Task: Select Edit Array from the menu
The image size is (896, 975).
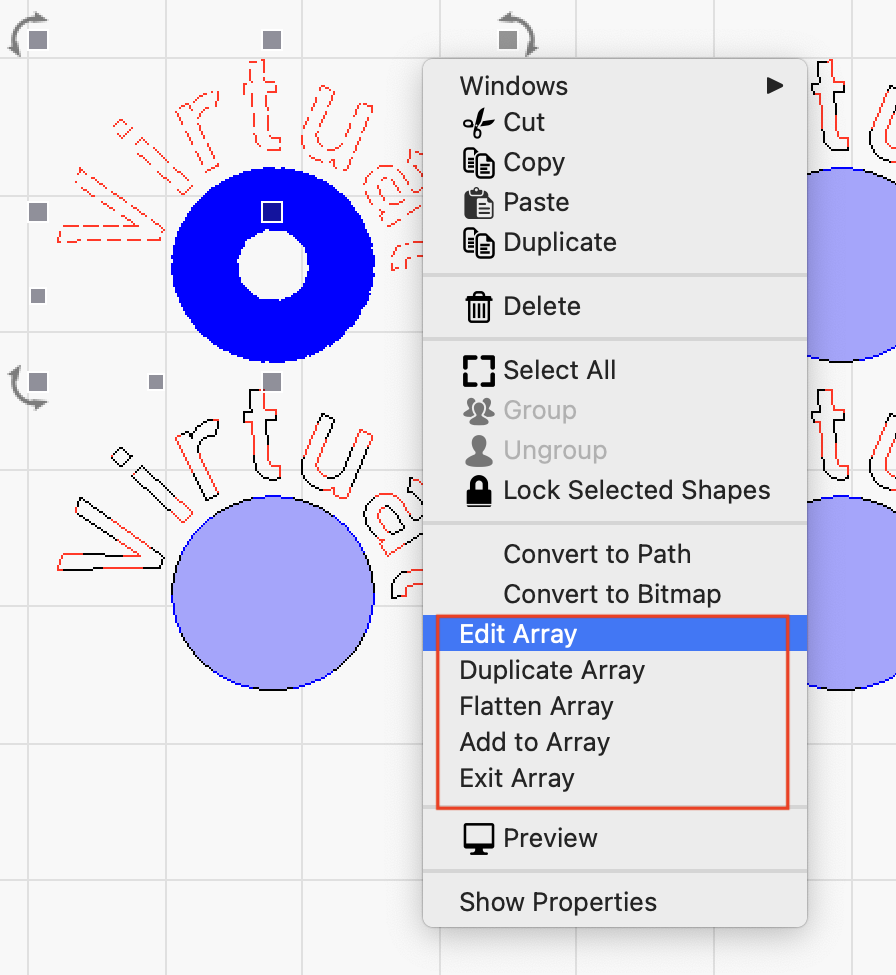Action: [x=518, y=633]
